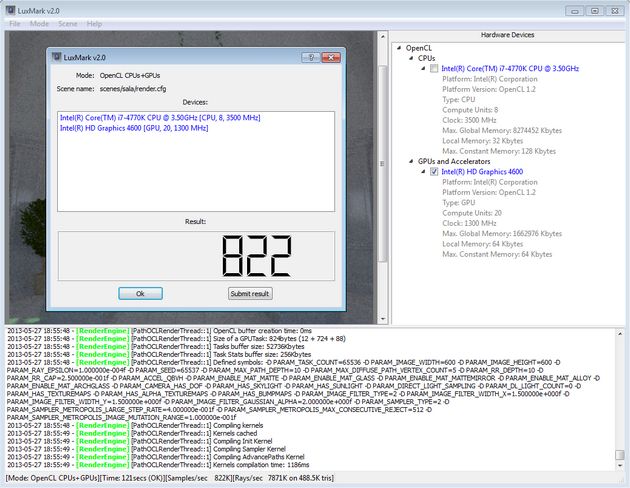Close the main LuxMark window

point(615,11)
